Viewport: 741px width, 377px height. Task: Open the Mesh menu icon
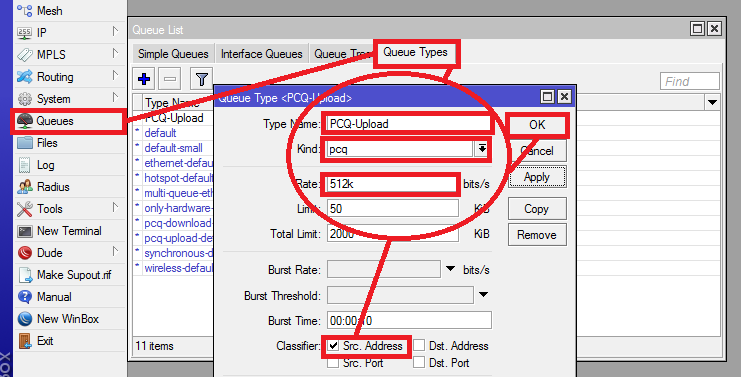25,10
